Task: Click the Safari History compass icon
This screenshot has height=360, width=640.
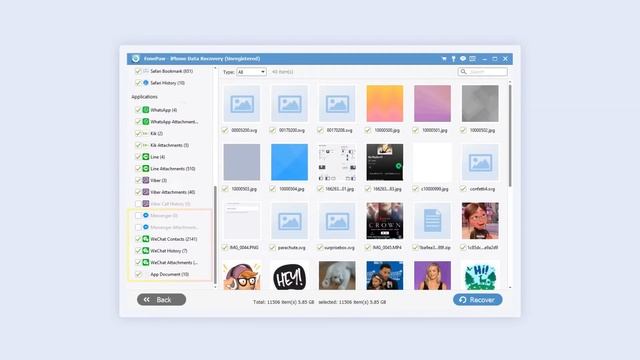Action: click(146, 82)
